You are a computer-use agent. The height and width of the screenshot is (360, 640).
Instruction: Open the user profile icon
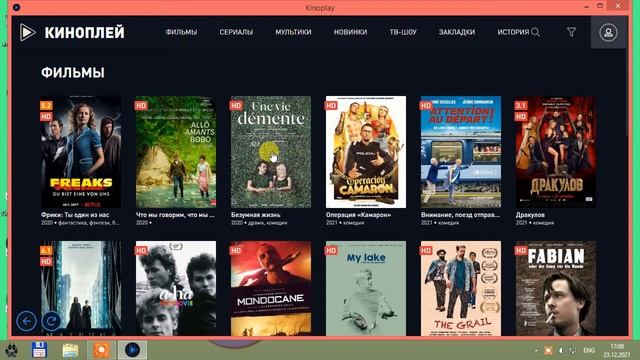pos(608,33)
